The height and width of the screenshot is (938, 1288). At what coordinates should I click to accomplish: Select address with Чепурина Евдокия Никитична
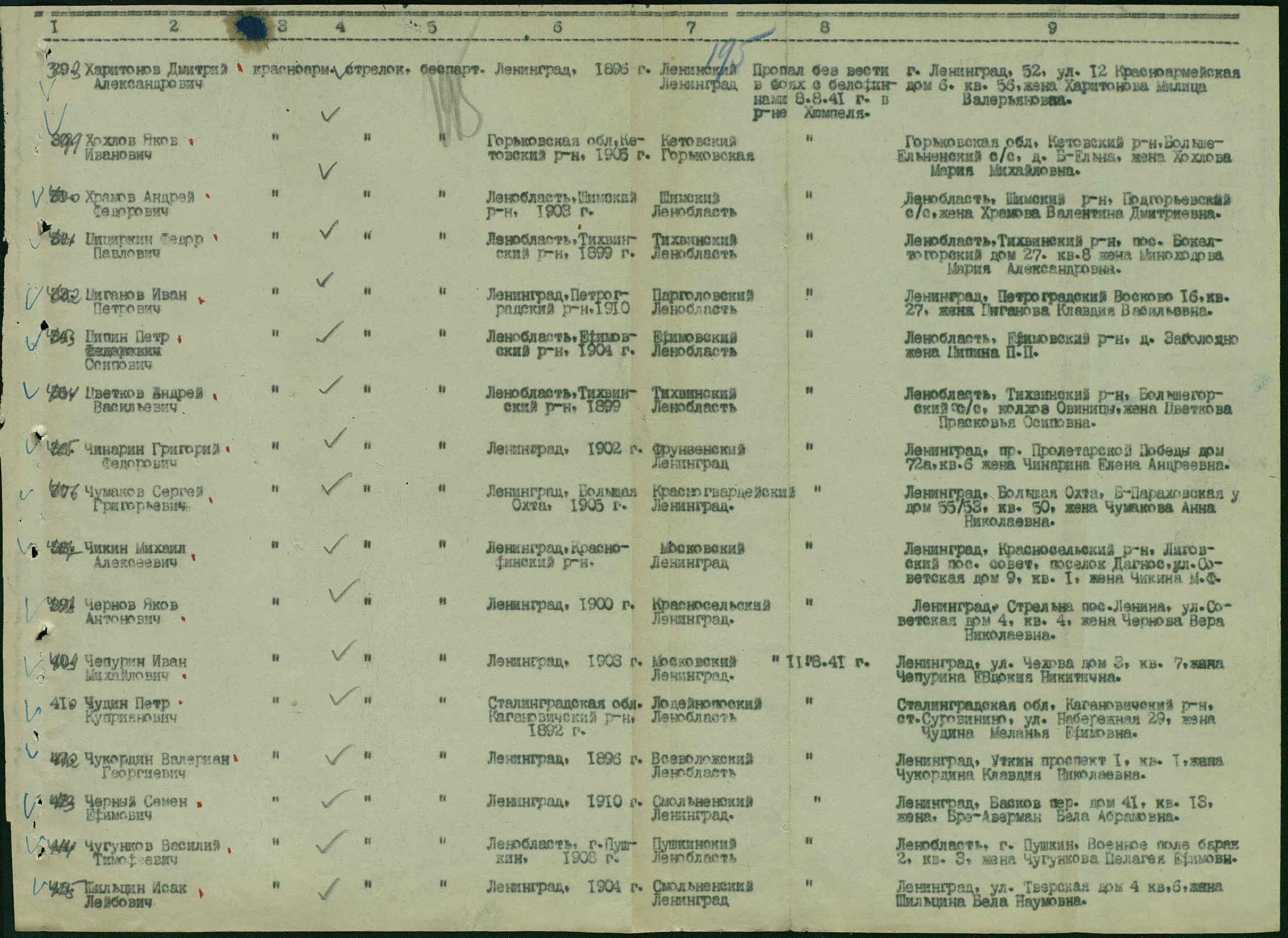(1060, 669)
